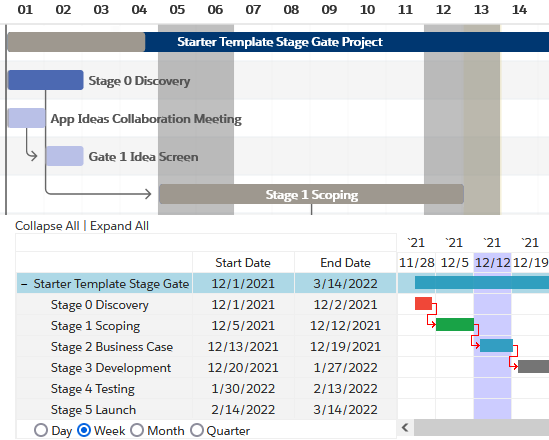The width and height of the screenshot is (549, 440).
Task: Select the Stage 5 Launch row
Action: point(207,410)
